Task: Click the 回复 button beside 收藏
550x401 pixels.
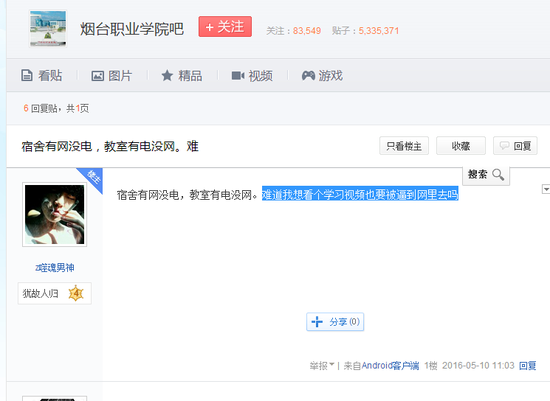Action: (515, 146)
